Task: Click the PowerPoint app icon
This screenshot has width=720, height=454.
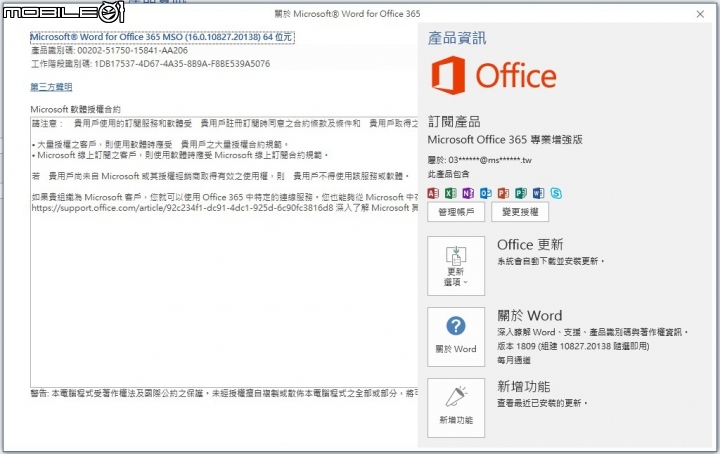Action: coord(503,193)
